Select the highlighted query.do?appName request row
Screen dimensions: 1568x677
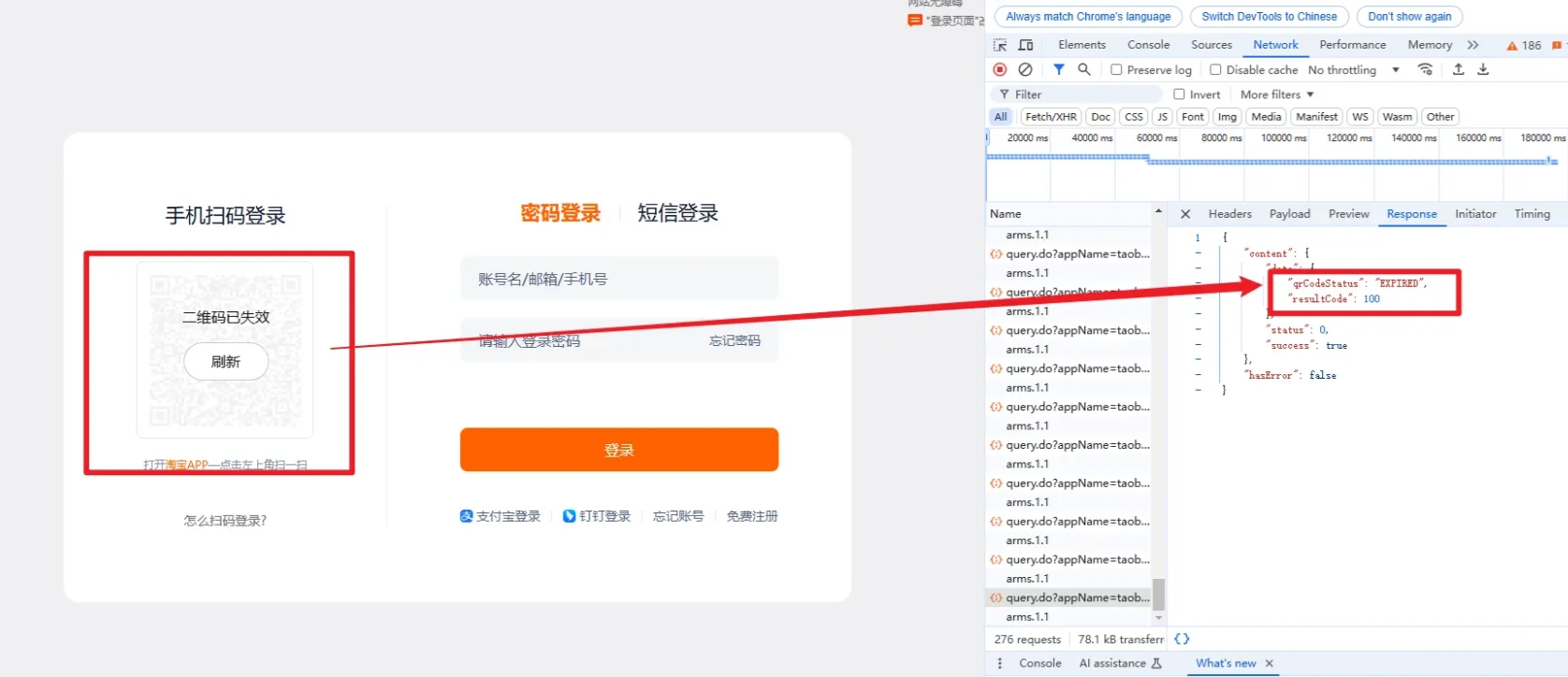point(1067,598)
